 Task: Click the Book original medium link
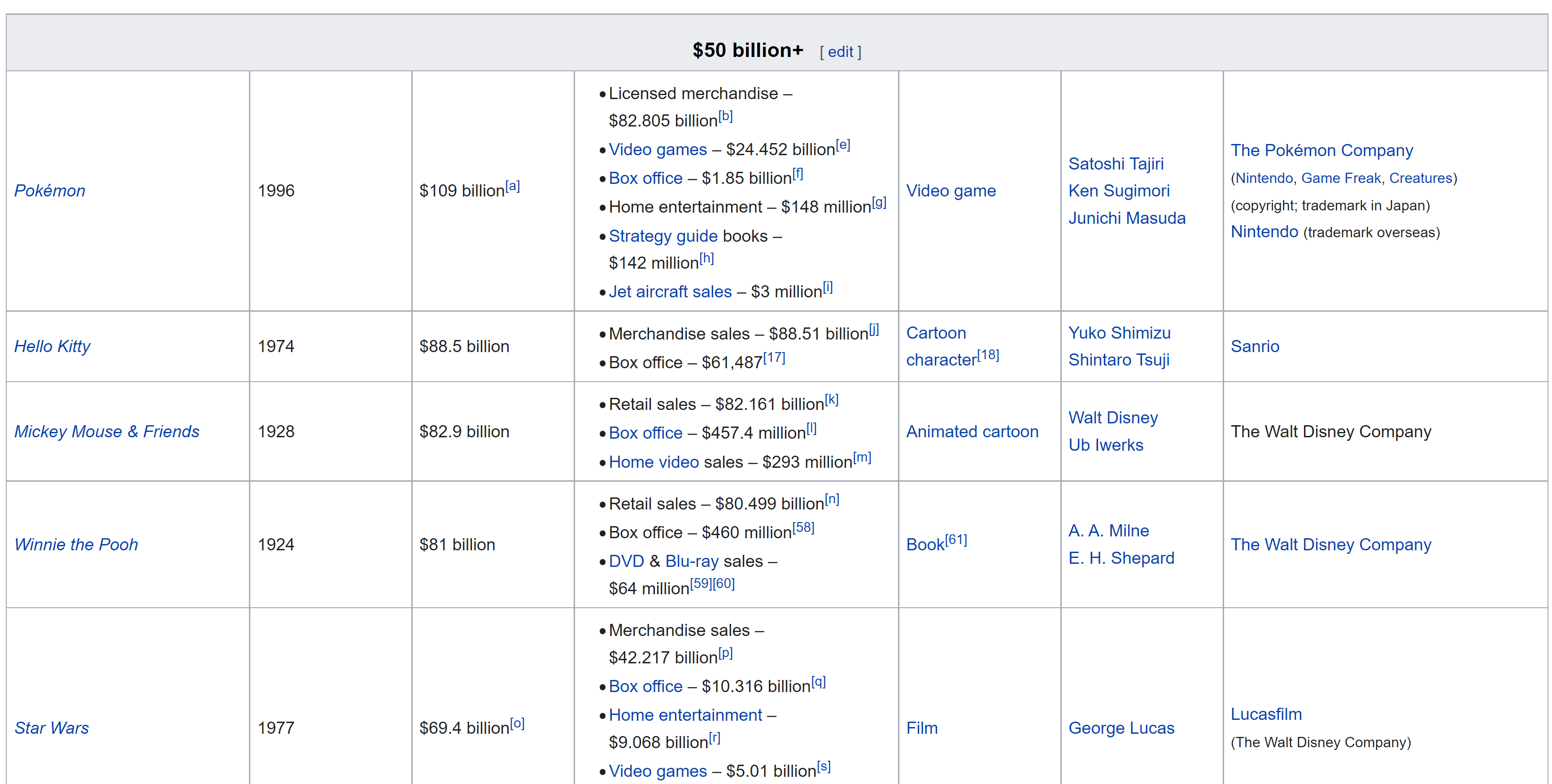[x=925, y=544]
